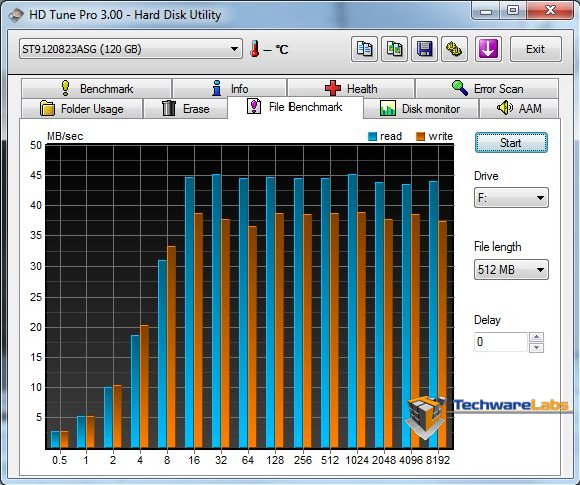Select the Disk monitor tab
The height and width of the screenshot is (485, 580).
pos(421,109)
